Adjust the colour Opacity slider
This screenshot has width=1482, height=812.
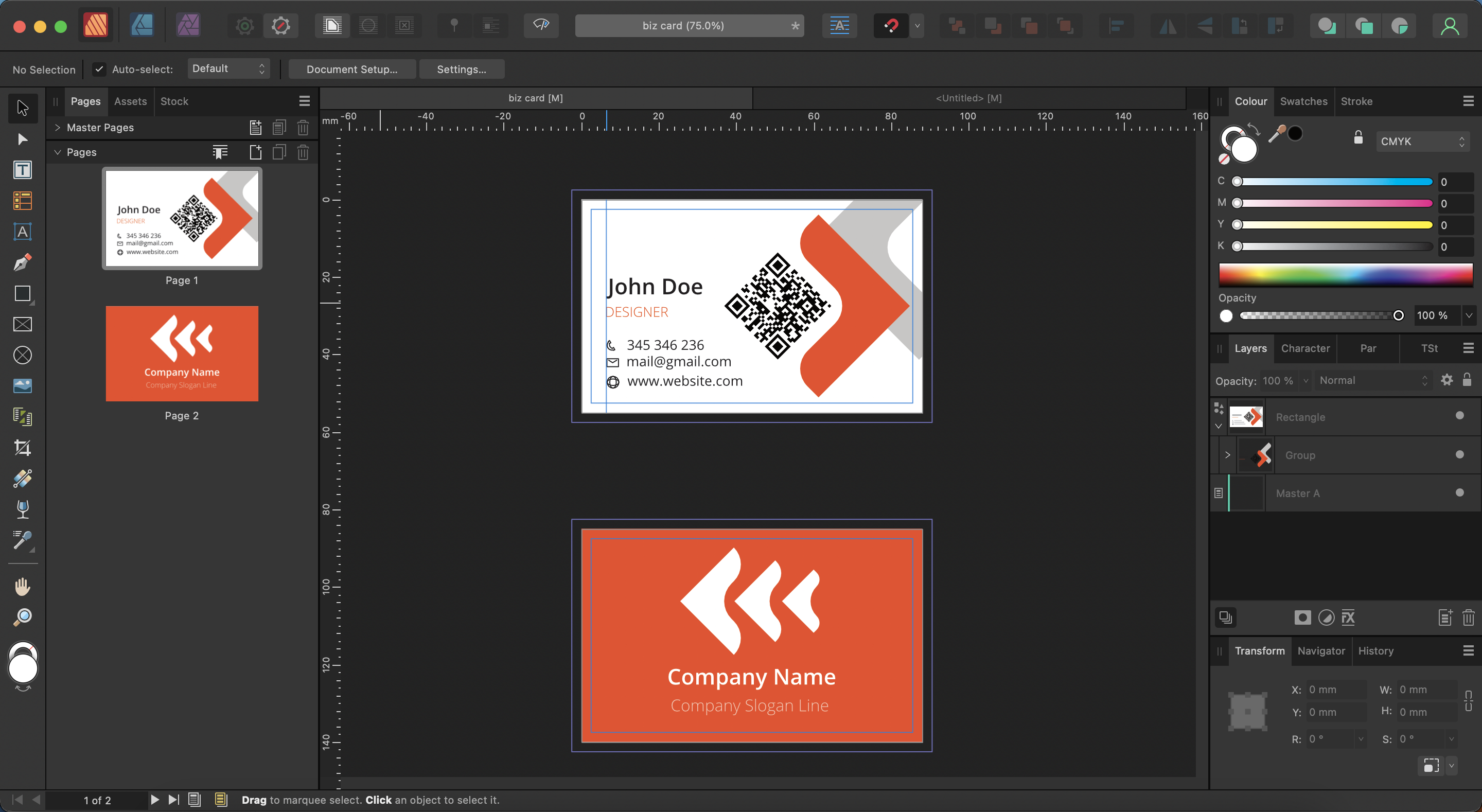click(x=1321, y=315)
